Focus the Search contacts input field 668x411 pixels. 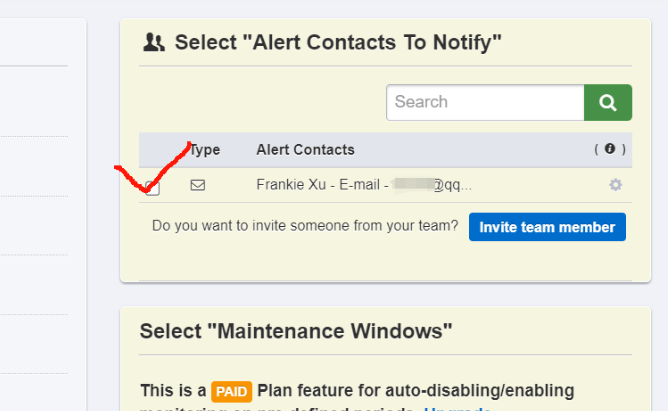pos(485,102)
